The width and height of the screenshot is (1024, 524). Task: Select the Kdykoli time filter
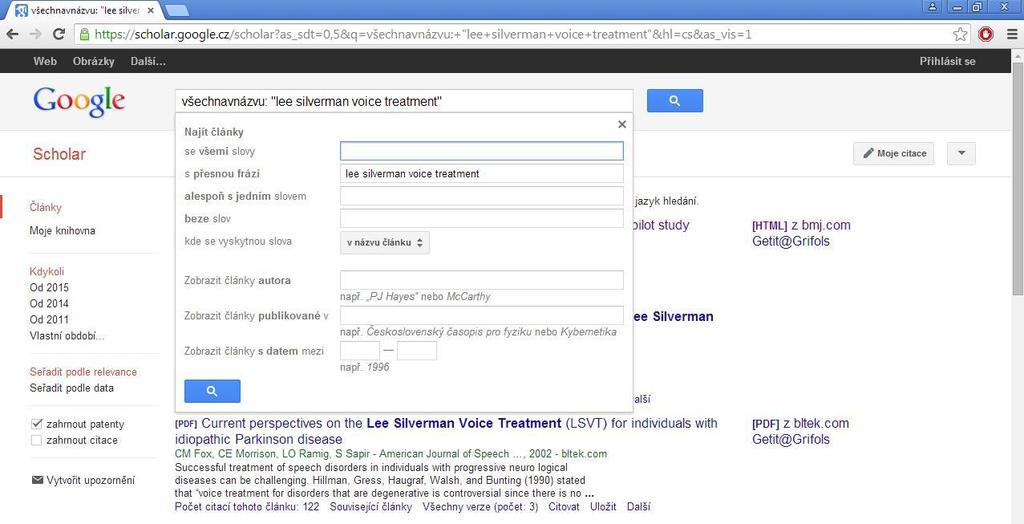(x=47, y=272)
